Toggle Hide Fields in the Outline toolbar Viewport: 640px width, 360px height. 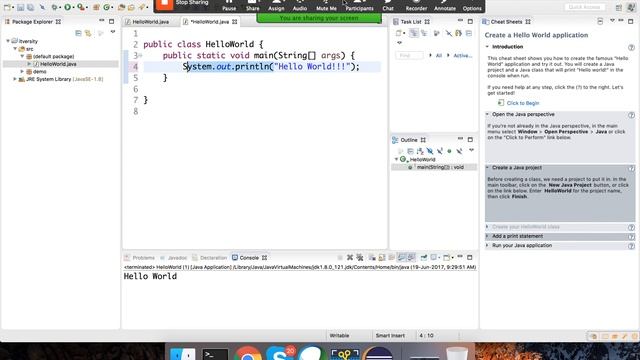[x=430, y=151]
